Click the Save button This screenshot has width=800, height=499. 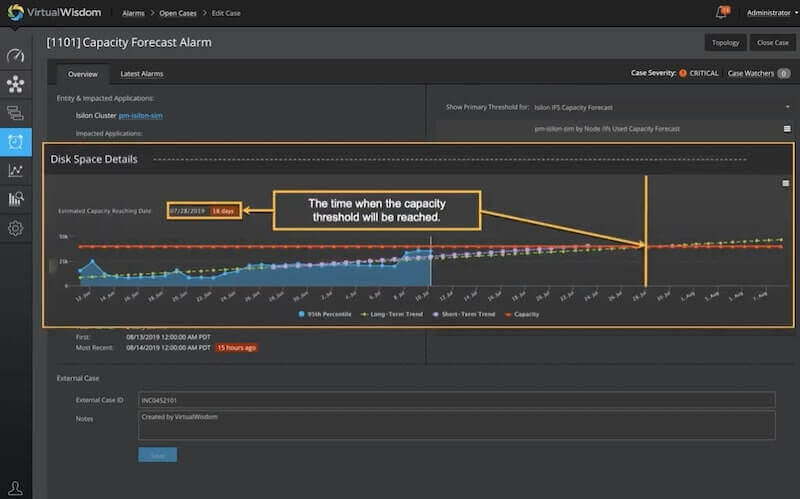coord(158,455)
